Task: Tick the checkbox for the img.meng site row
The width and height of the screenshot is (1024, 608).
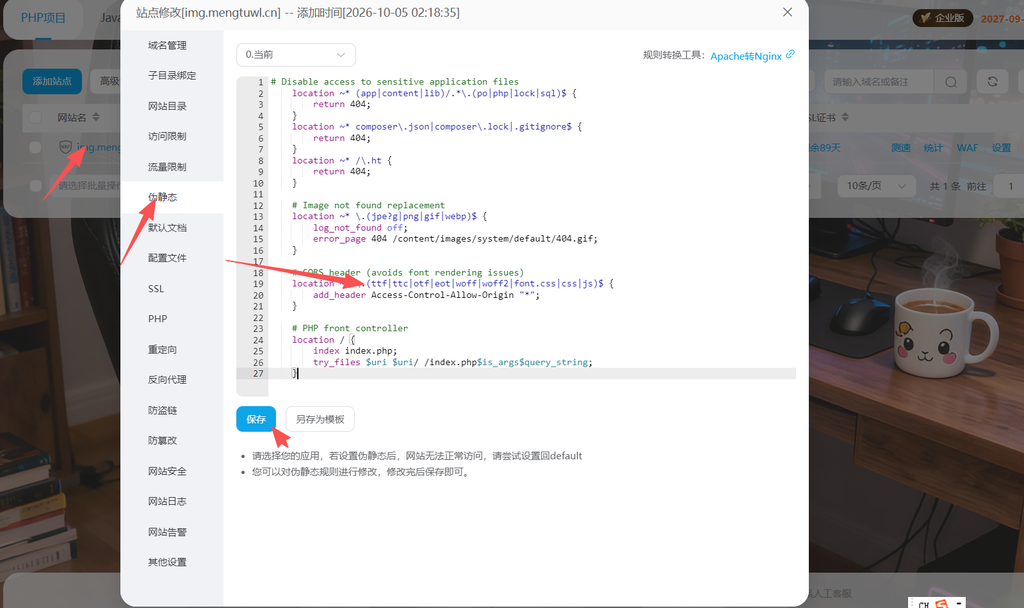Action: 35,148
